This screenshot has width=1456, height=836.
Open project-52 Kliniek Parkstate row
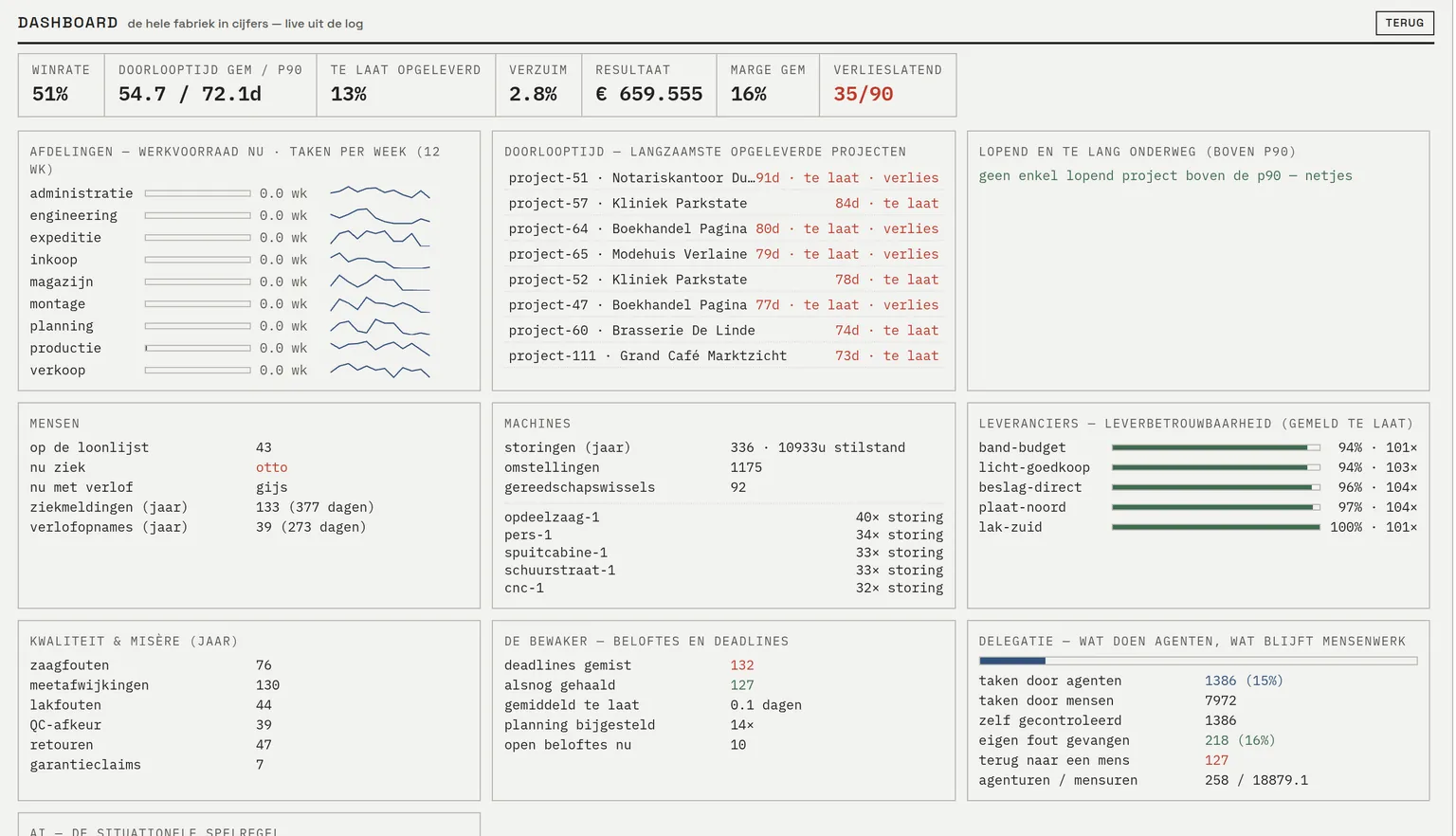[x=723, y=280]
